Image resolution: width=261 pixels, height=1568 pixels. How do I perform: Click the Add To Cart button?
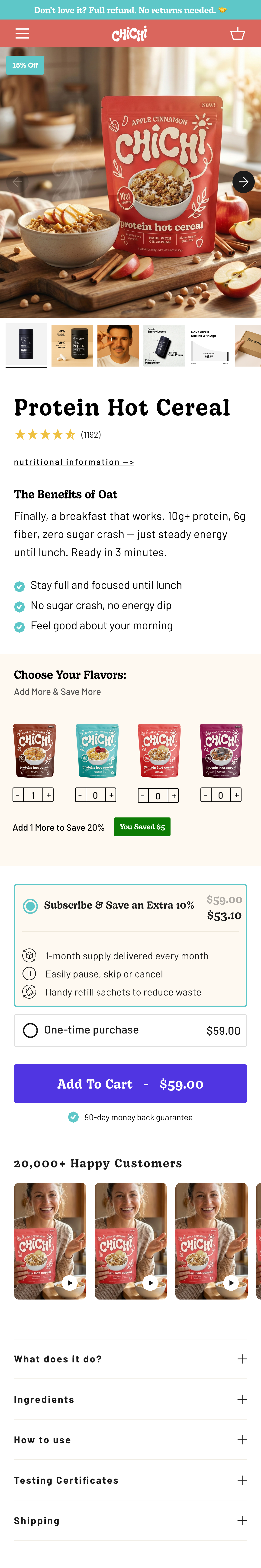tap(130, 1083)
